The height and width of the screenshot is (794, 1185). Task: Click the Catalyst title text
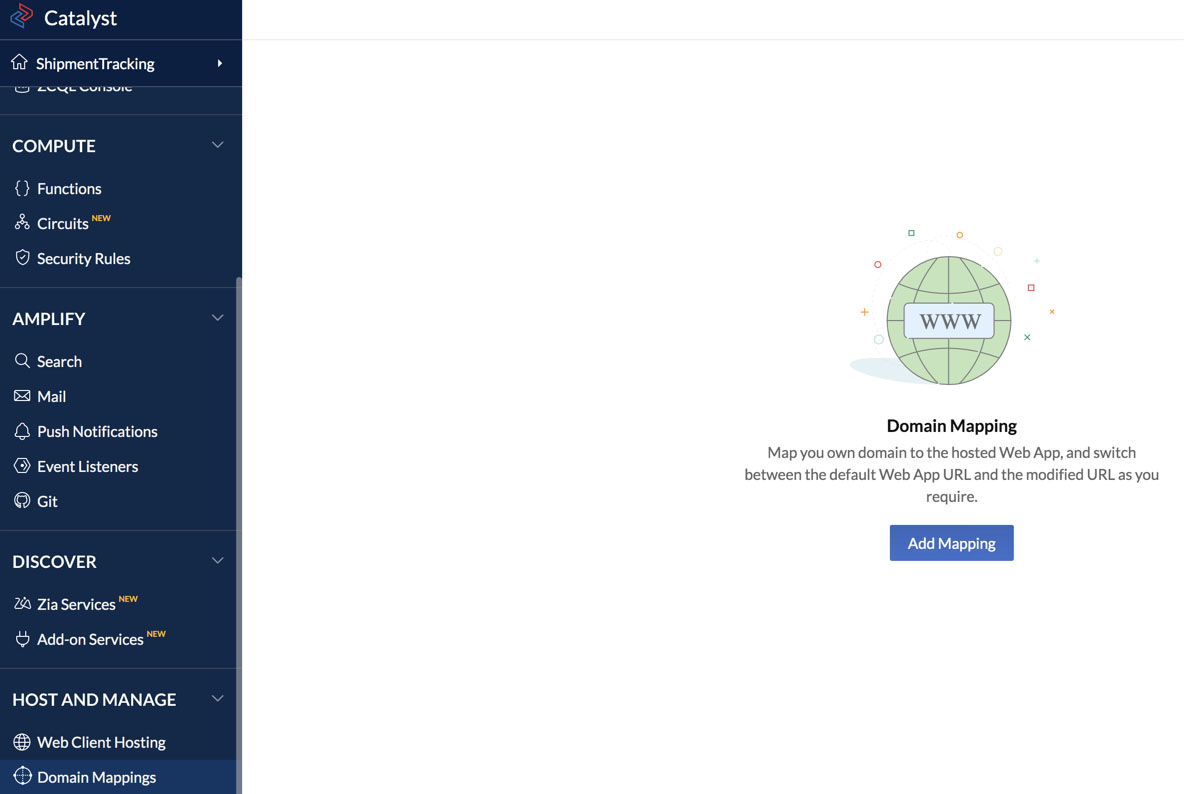click(80, 18)
